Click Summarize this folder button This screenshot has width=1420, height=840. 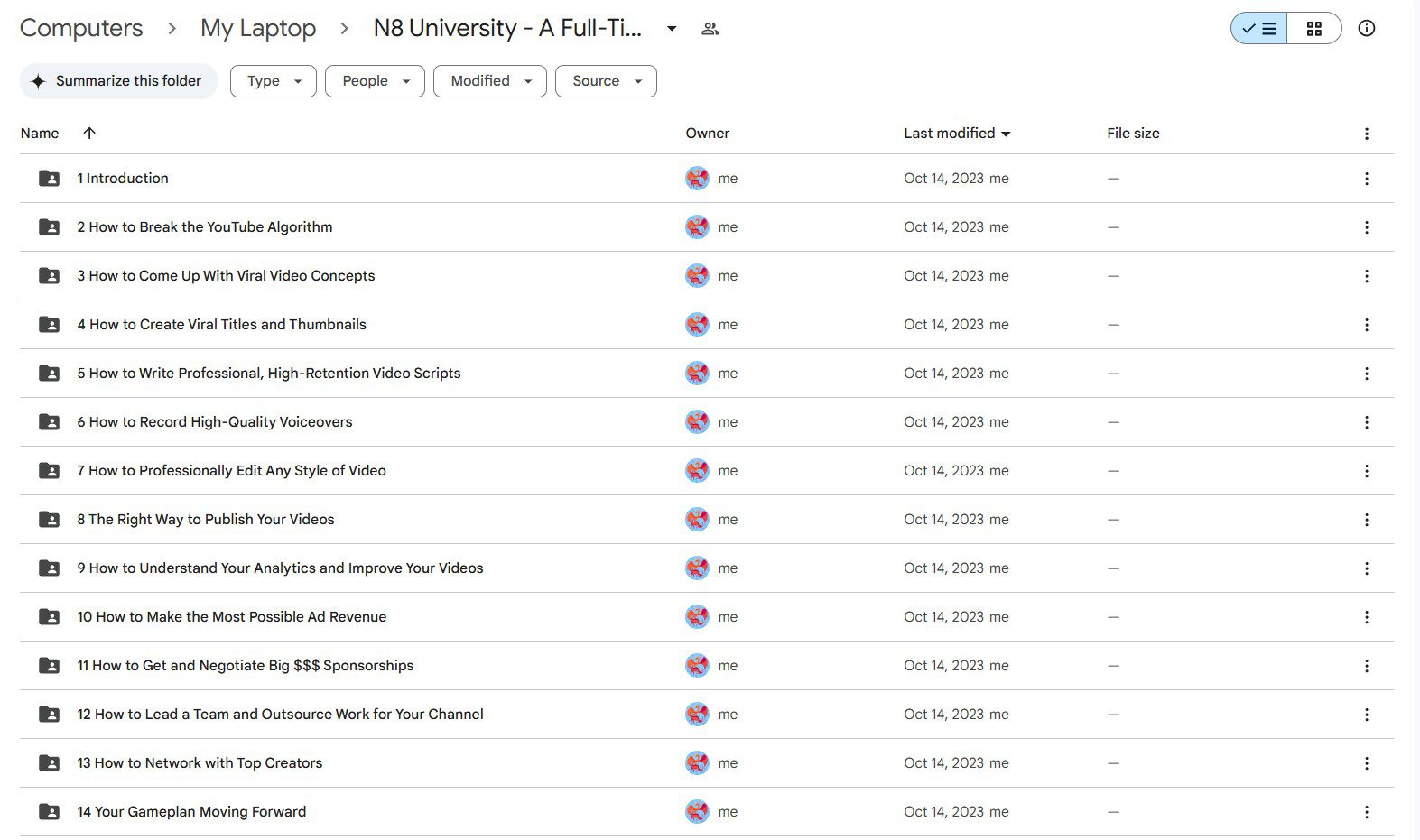(x=118, y=81)
